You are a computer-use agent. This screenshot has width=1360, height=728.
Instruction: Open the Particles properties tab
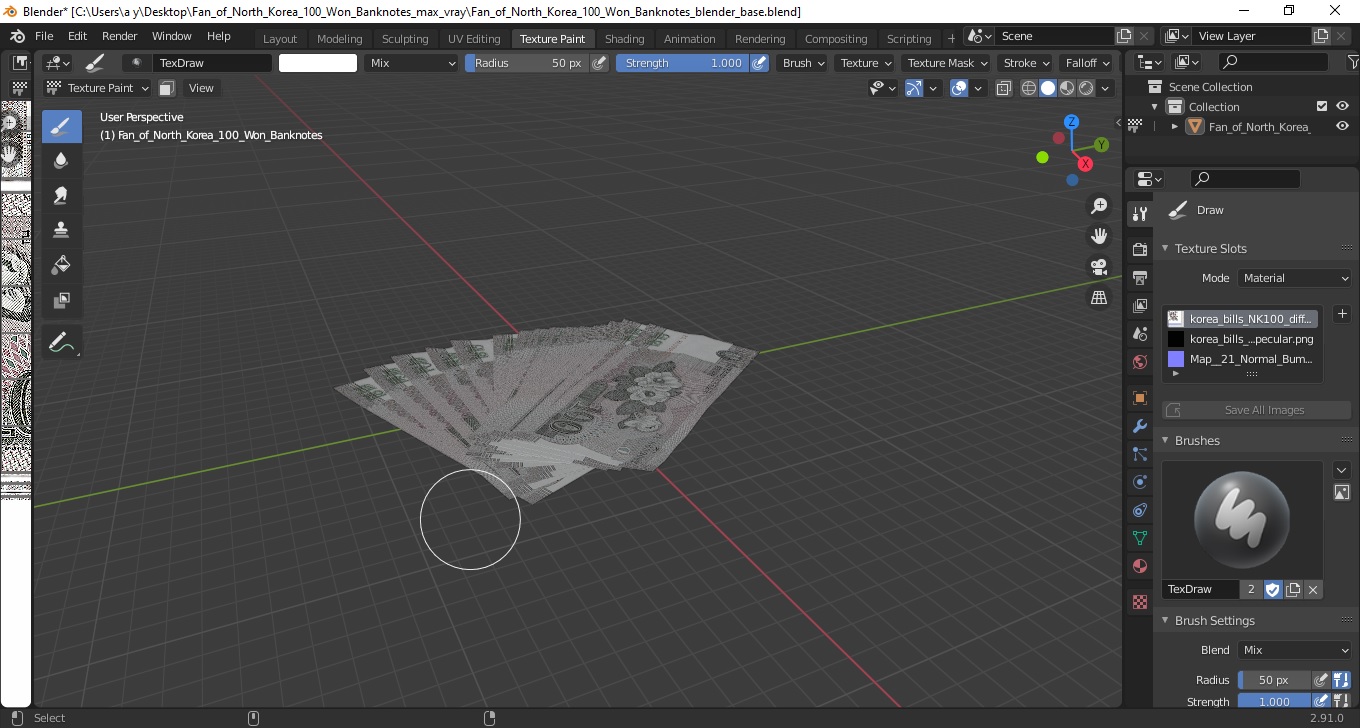pyautogui.click(x=1139, y=454)
